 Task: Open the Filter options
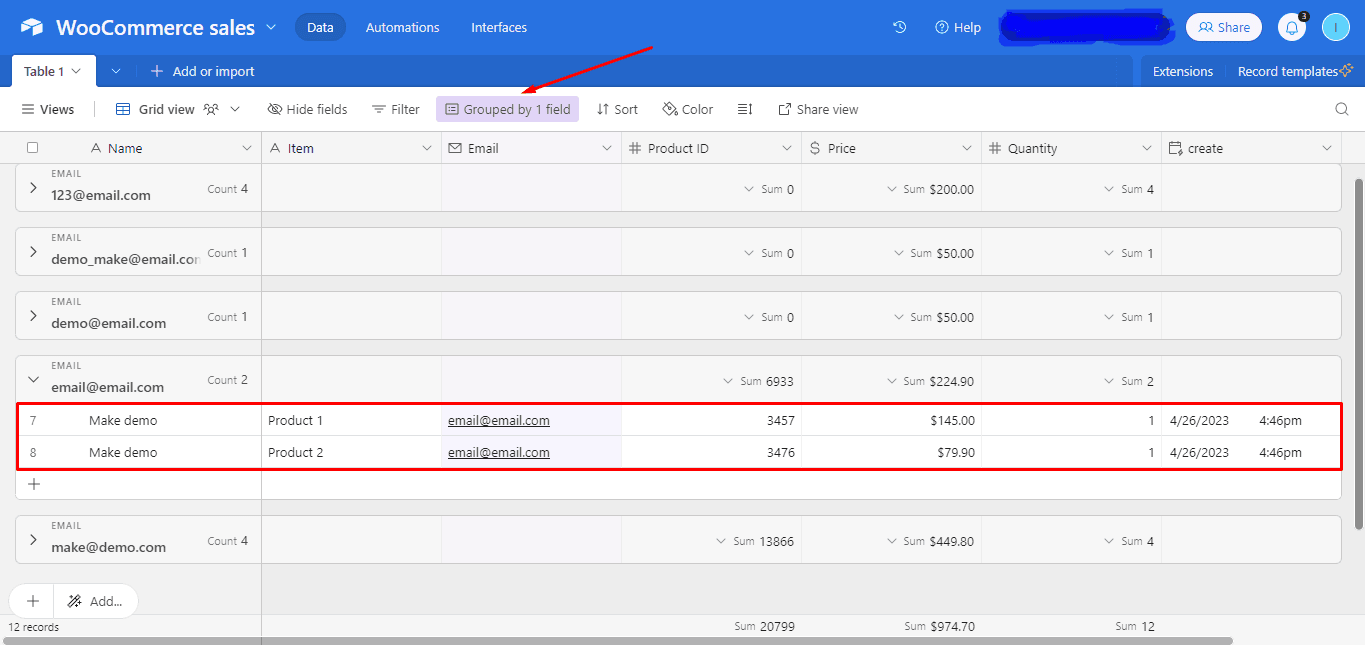tap(395, 108)
